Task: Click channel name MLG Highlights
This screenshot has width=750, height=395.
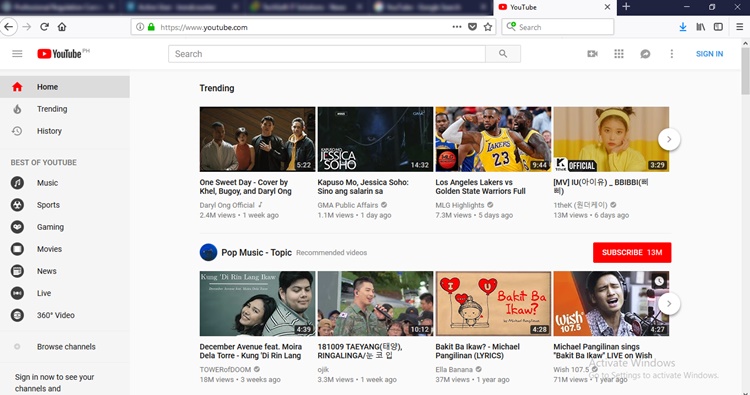Action: (460, 205)
